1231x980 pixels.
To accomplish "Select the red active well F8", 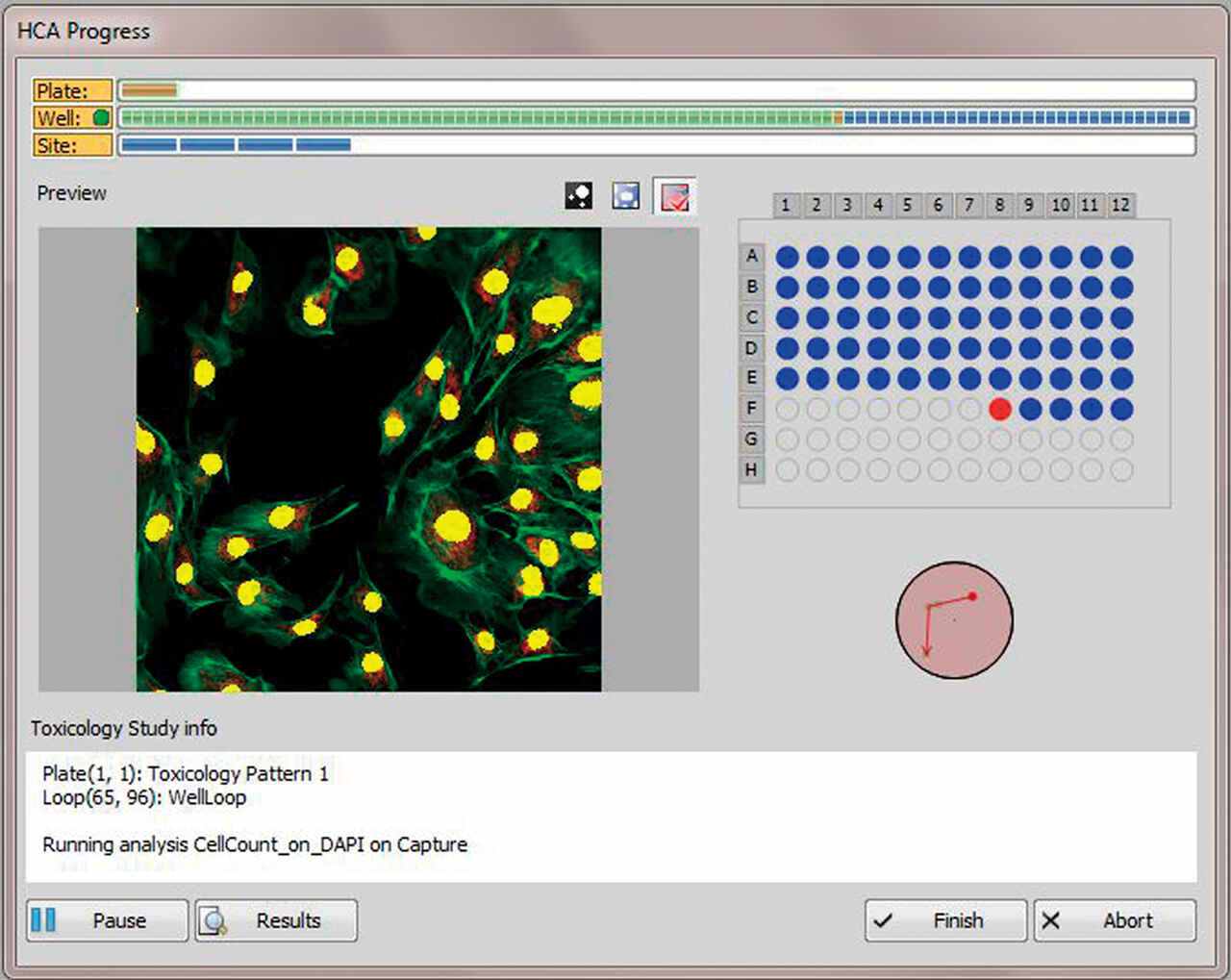I will (1000, 409).
